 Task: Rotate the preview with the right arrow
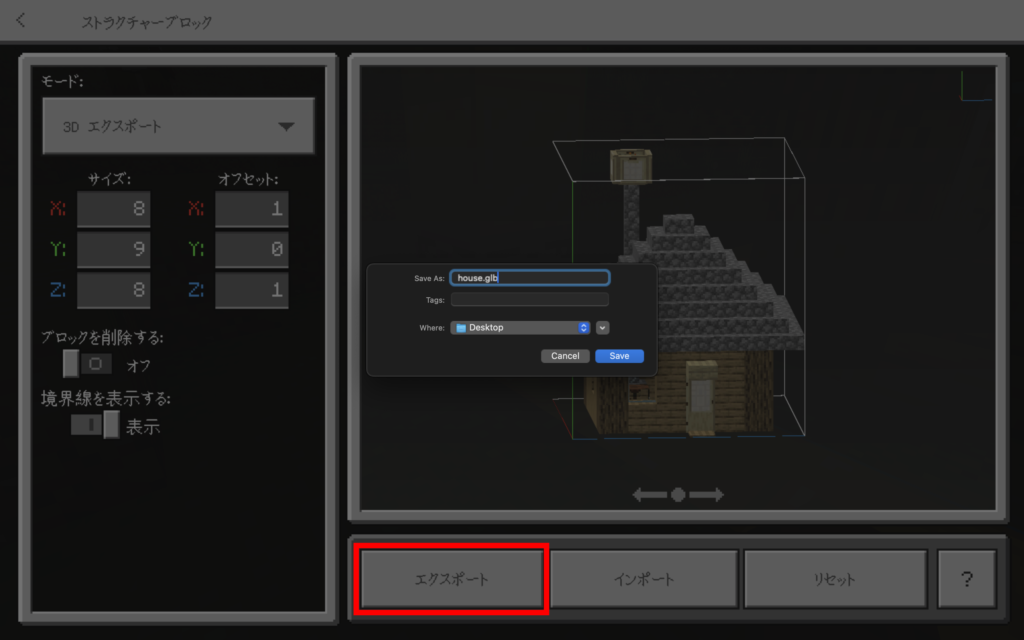pos(707,495)
